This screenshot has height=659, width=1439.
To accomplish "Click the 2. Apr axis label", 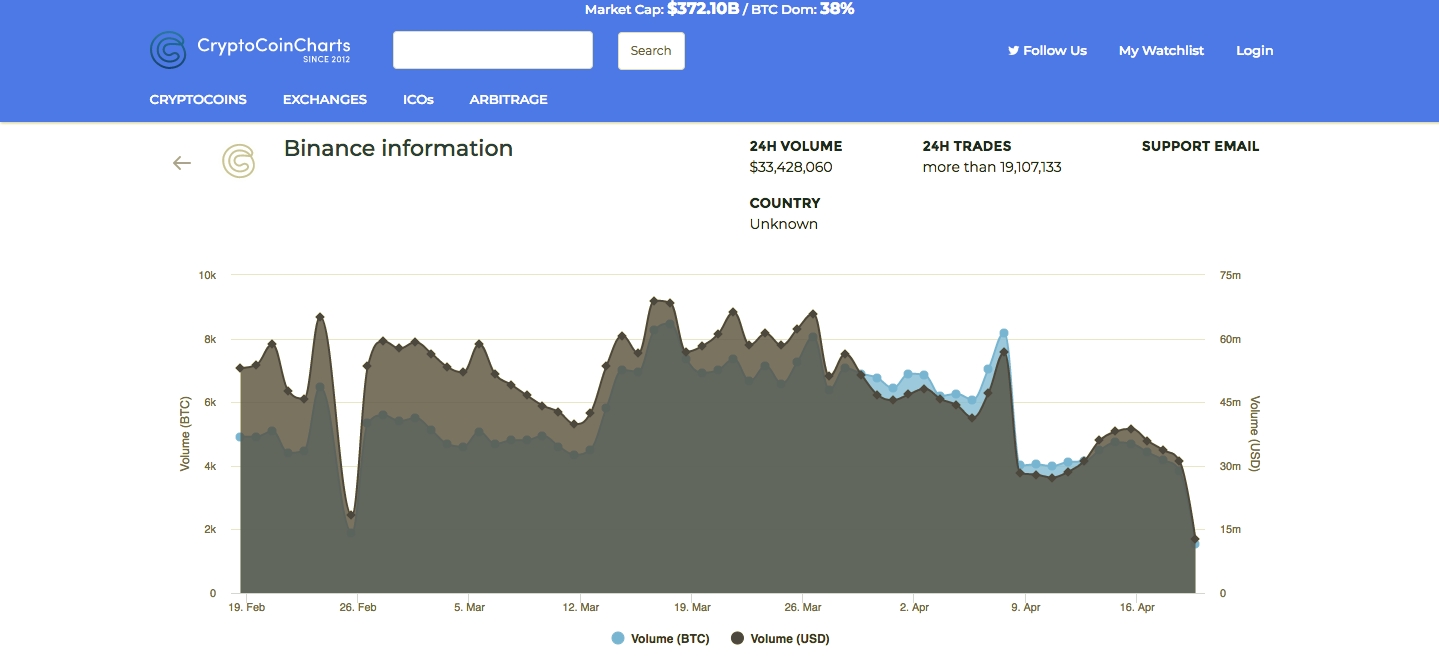I will point(914,607).
